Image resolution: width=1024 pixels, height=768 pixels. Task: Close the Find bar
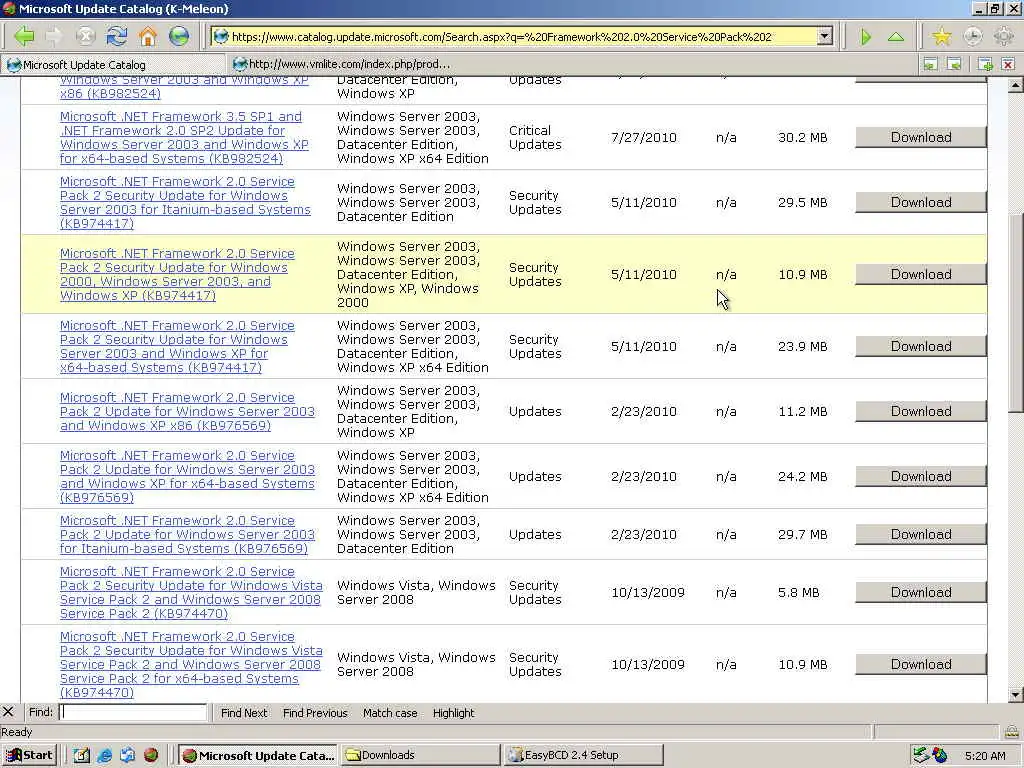[8, 712]
